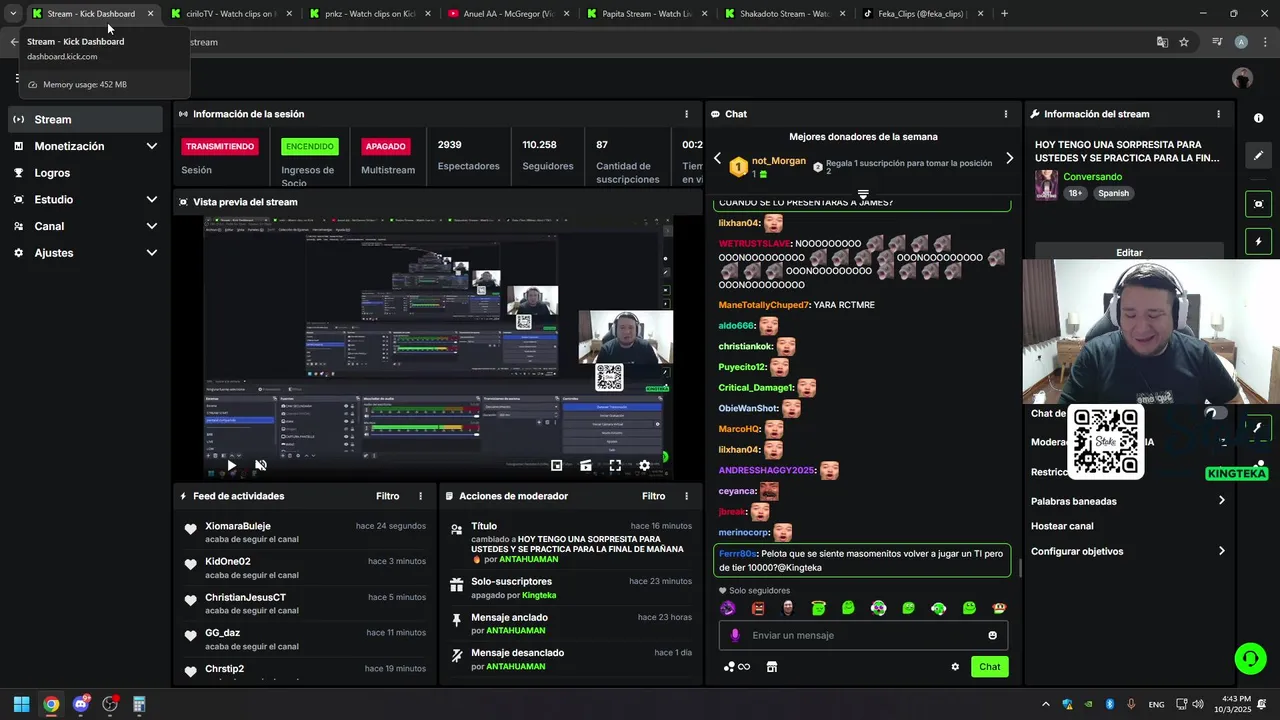The width and height of the screenshot is (1280, 720).
Task: Click the 18+ tag
Action: pyautogui.click(x=1075, y=193)
